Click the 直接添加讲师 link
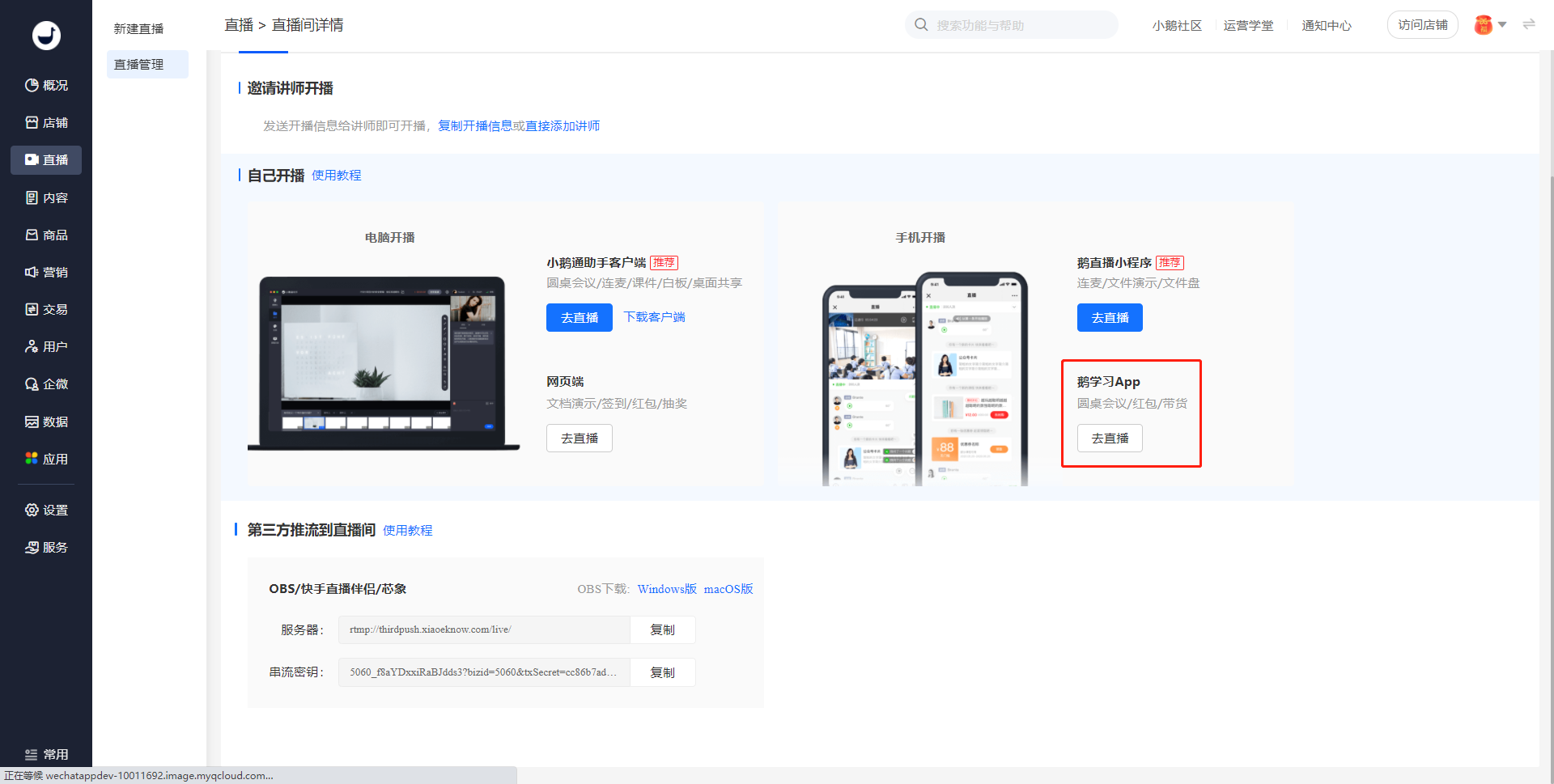Viewport: 1554px width, 784px height. (x=563, y=125)
